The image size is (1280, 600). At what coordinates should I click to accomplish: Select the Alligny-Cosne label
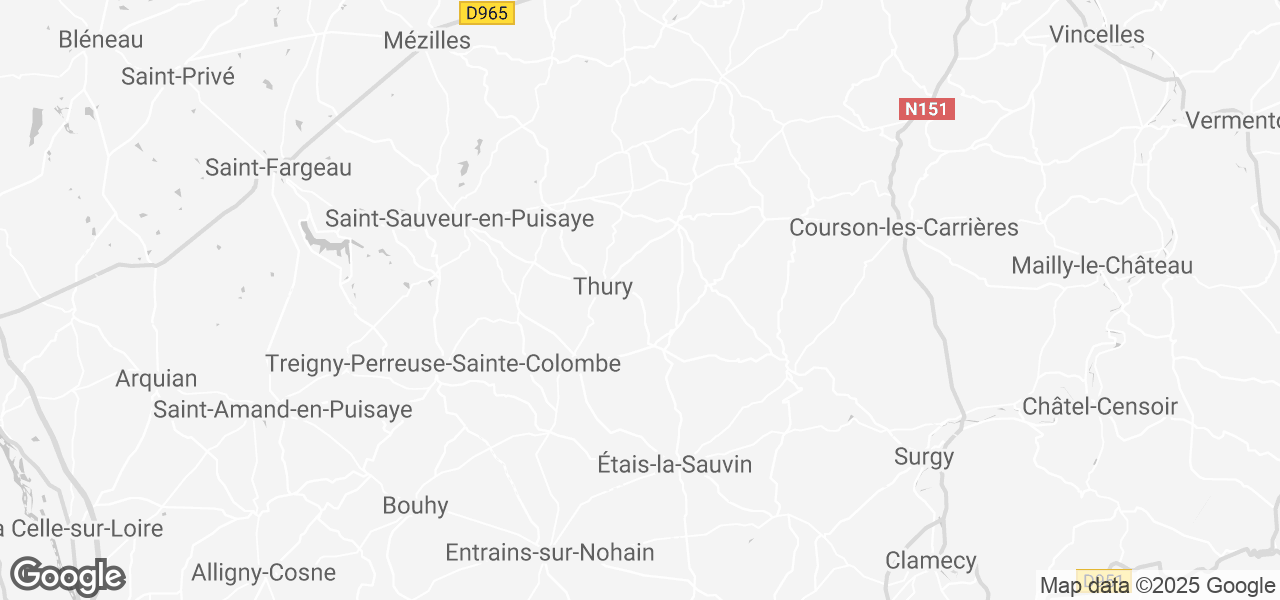(x=263, y=574)
